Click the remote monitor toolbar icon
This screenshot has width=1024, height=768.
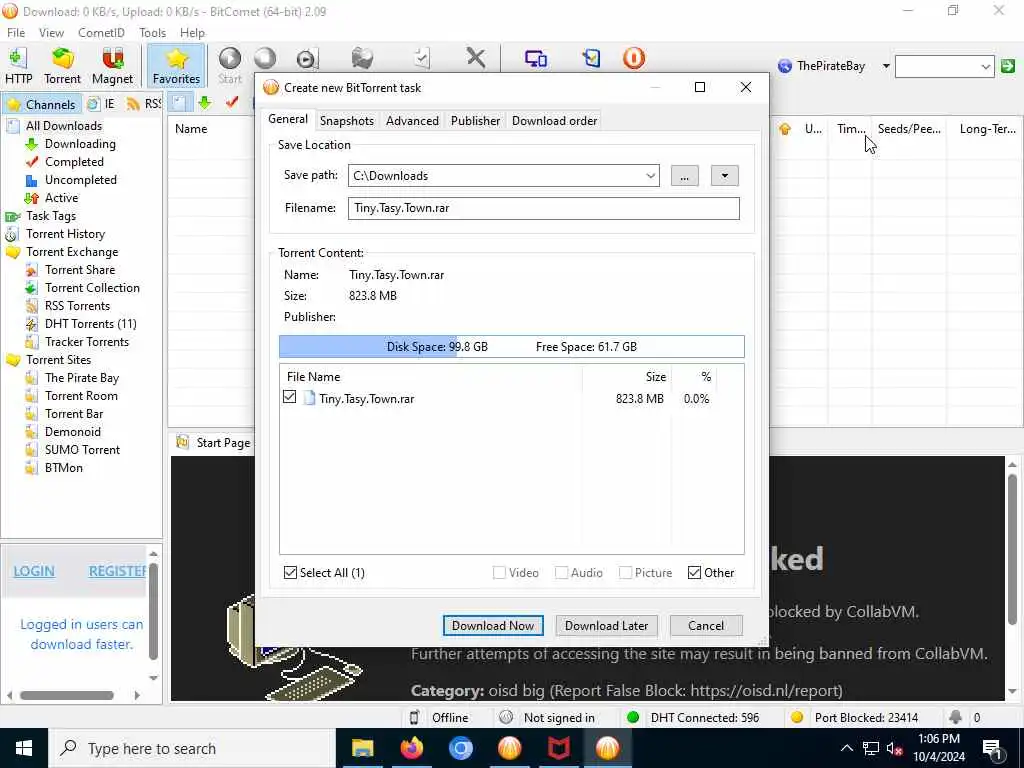[x=536, y=58]
